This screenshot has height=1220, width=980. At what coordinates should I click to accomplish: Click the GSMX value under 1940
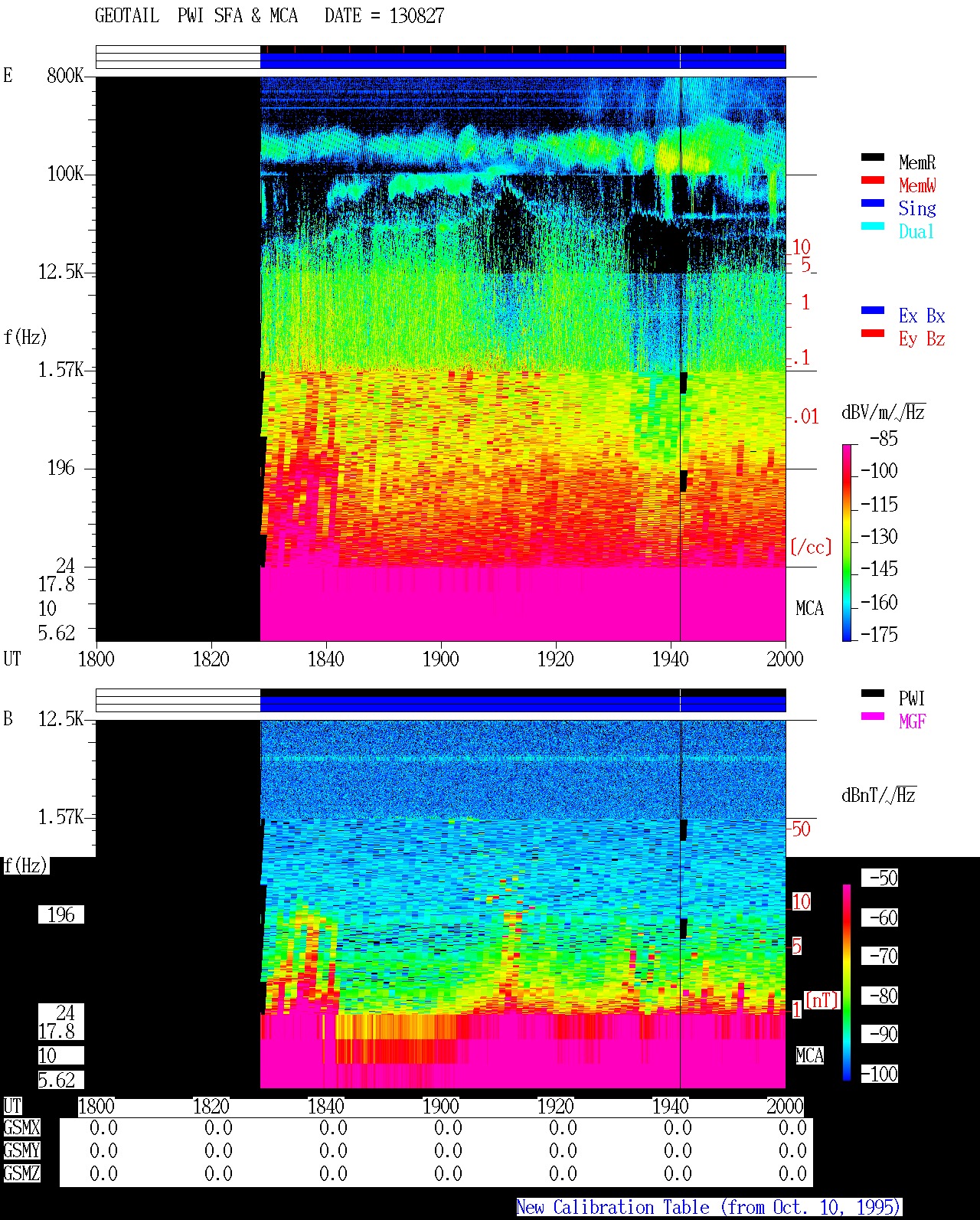tap(678, 1127)
